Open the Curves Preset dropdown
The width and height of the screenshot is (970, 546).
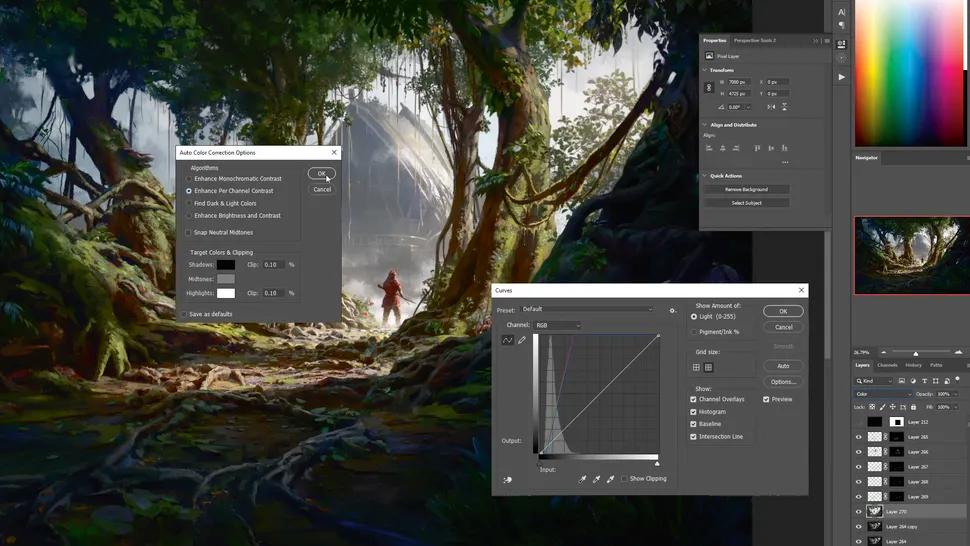pyautogui.click(x=586, y=309)
